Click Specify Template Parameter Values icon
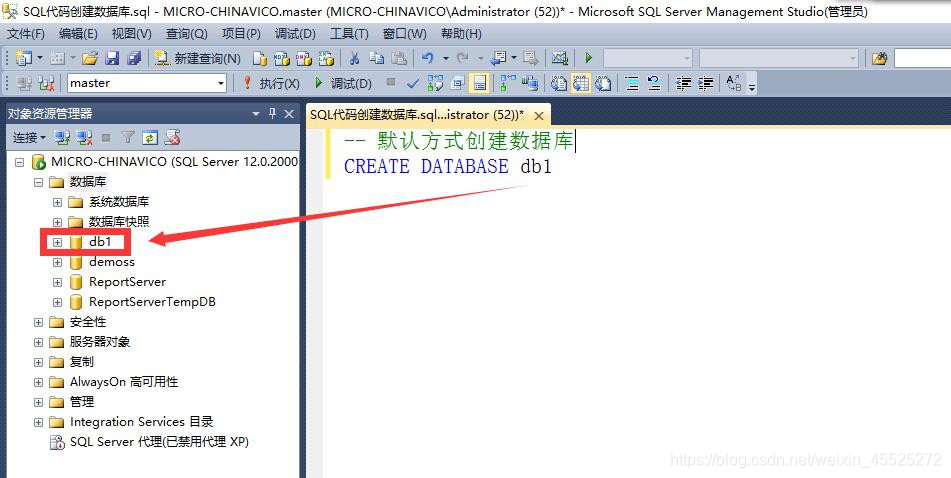Viewport: 951px width, 478px height. pos(733,83)
